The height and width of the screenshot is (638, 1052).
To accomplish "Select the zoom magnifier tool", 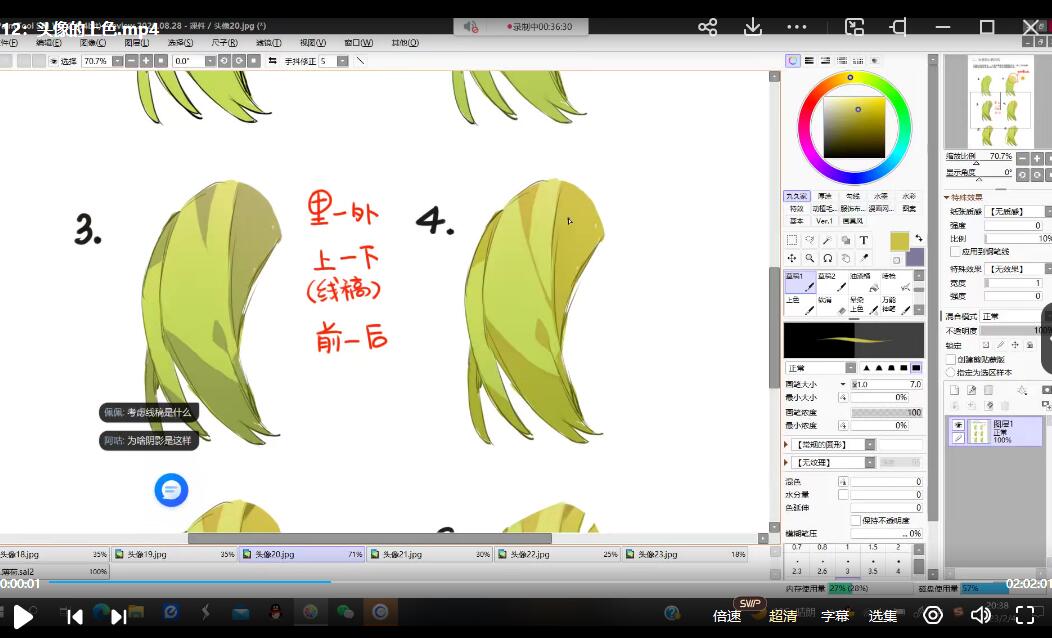I will (x=810, y=258).
